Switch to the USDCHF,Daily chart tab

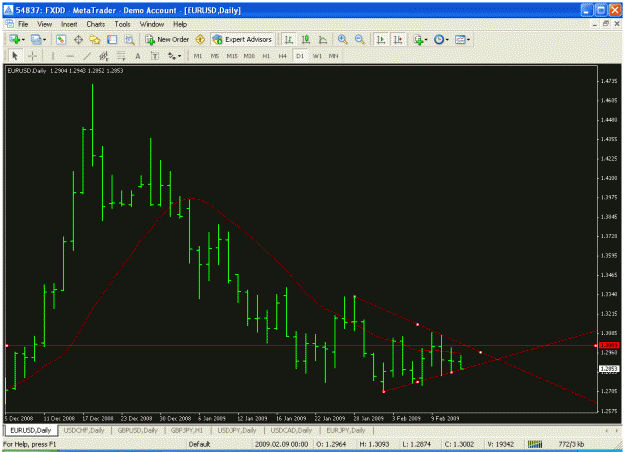point(84,430)
